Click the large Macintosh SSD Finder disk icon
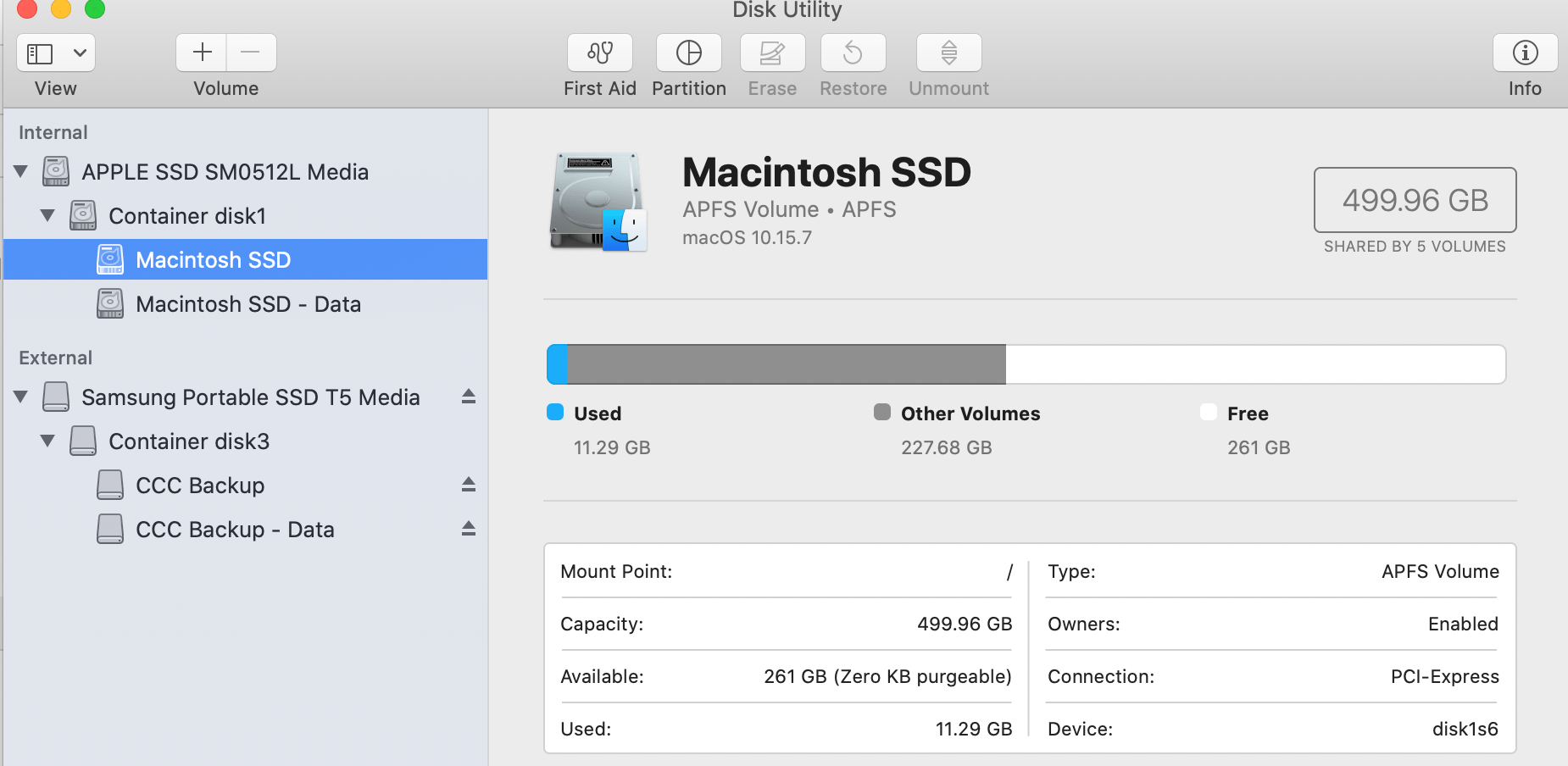The height and width of the screenshot is (766, 1568). [x=598, y=202]
